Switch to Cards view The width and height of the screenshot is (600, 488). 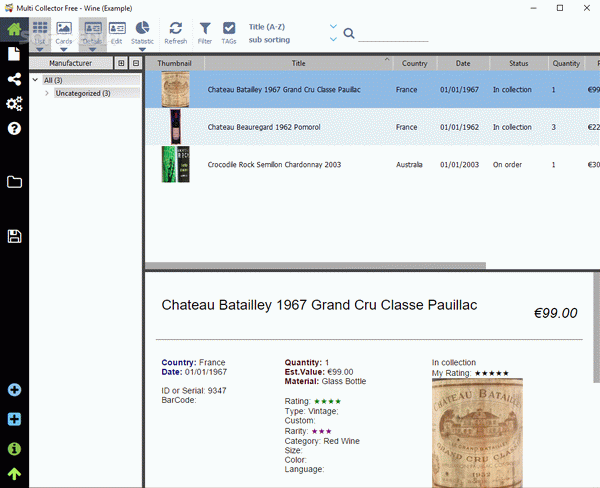click(64, 33)
